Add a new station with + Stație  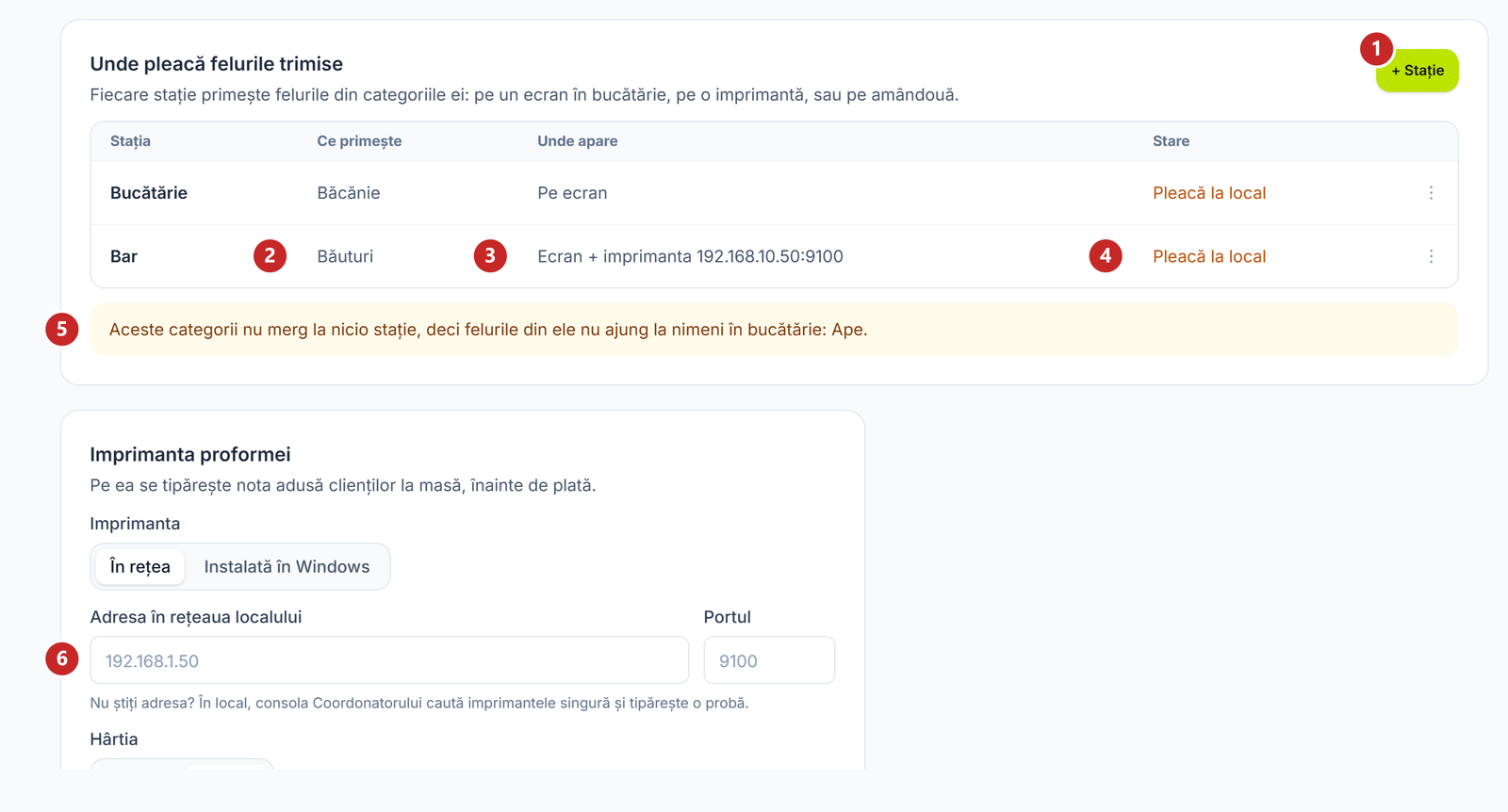pyautogui.click(x=1417, y=71)
